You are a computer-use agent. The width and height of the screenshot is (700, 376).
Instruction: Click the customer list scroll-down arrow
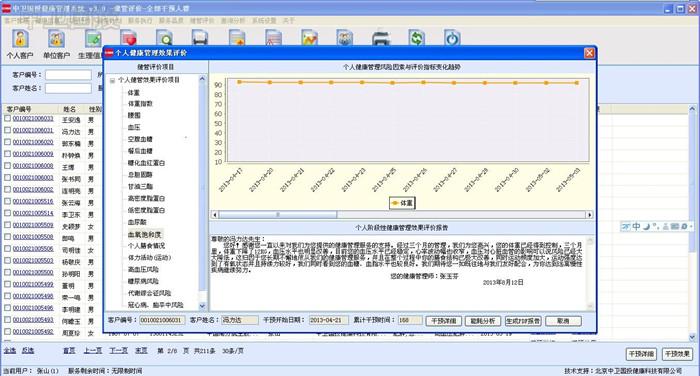pyautogui.click(x=692, y=337)
